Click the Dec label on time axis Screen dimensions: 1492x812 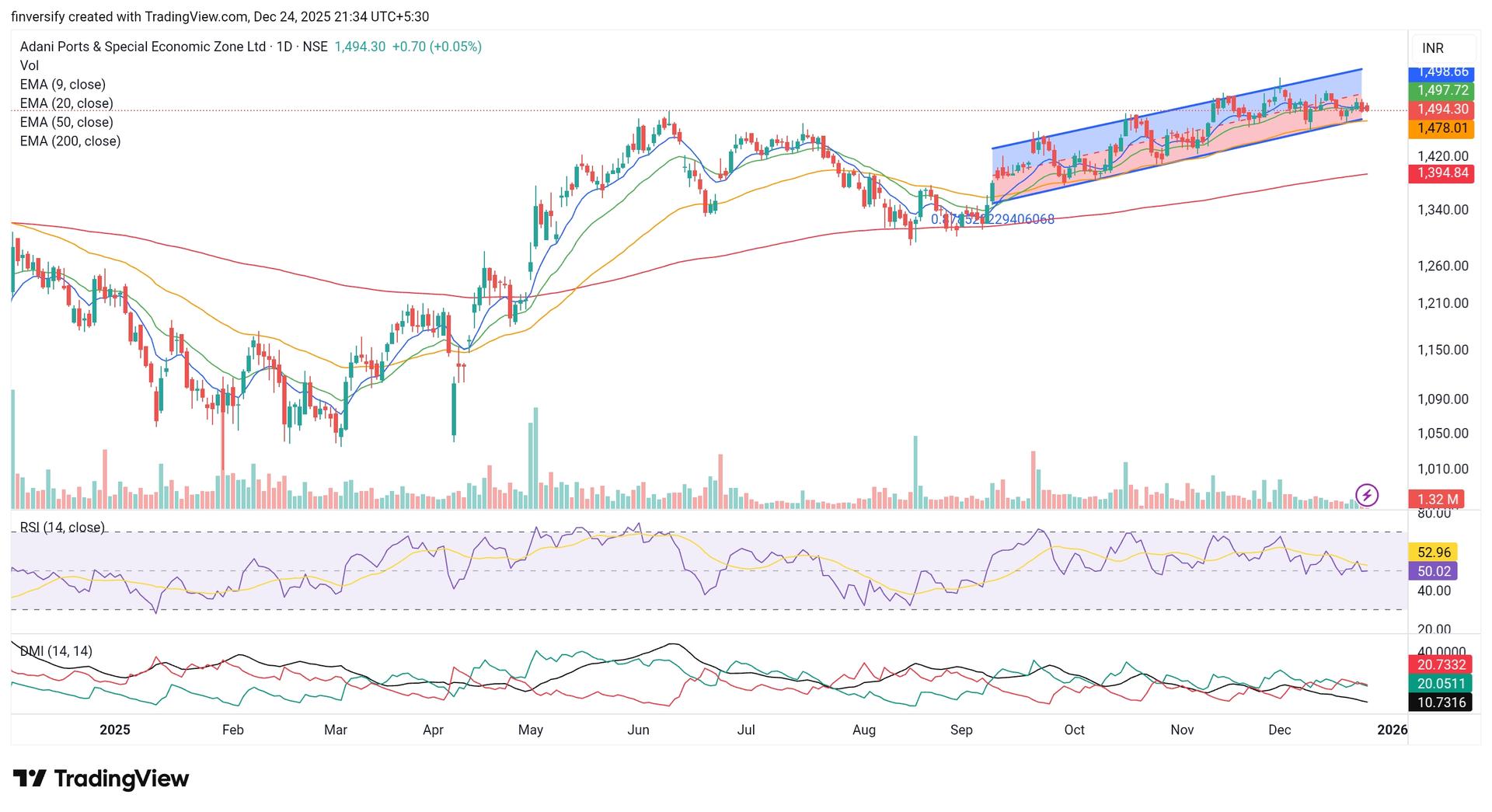(1279, 730)
